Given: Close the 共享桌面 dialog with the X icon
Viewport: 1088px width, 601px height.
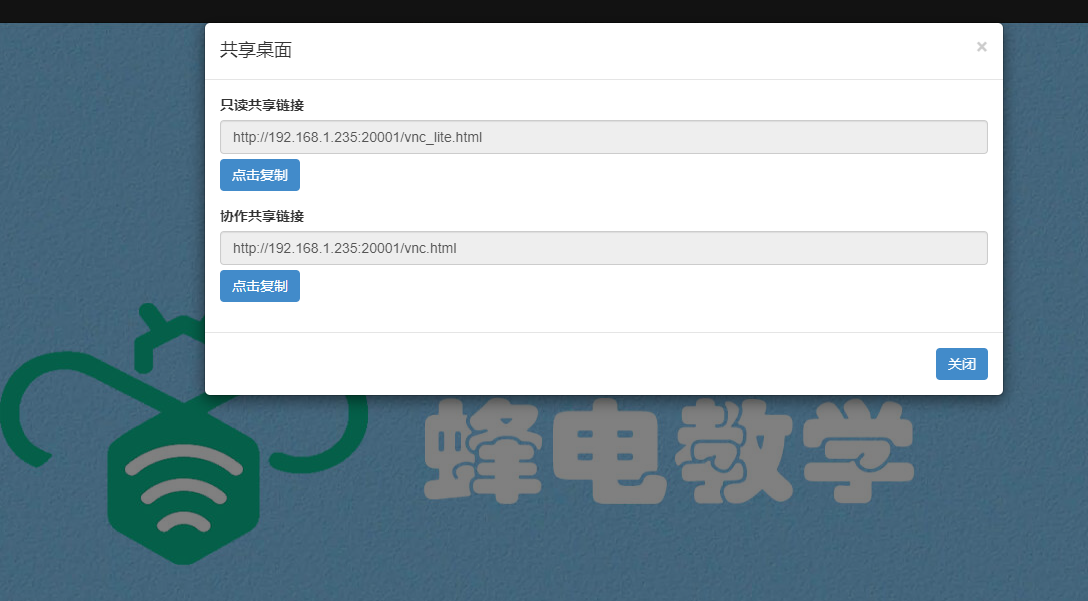Looking at the screenshot, I should tap(981, 46).
